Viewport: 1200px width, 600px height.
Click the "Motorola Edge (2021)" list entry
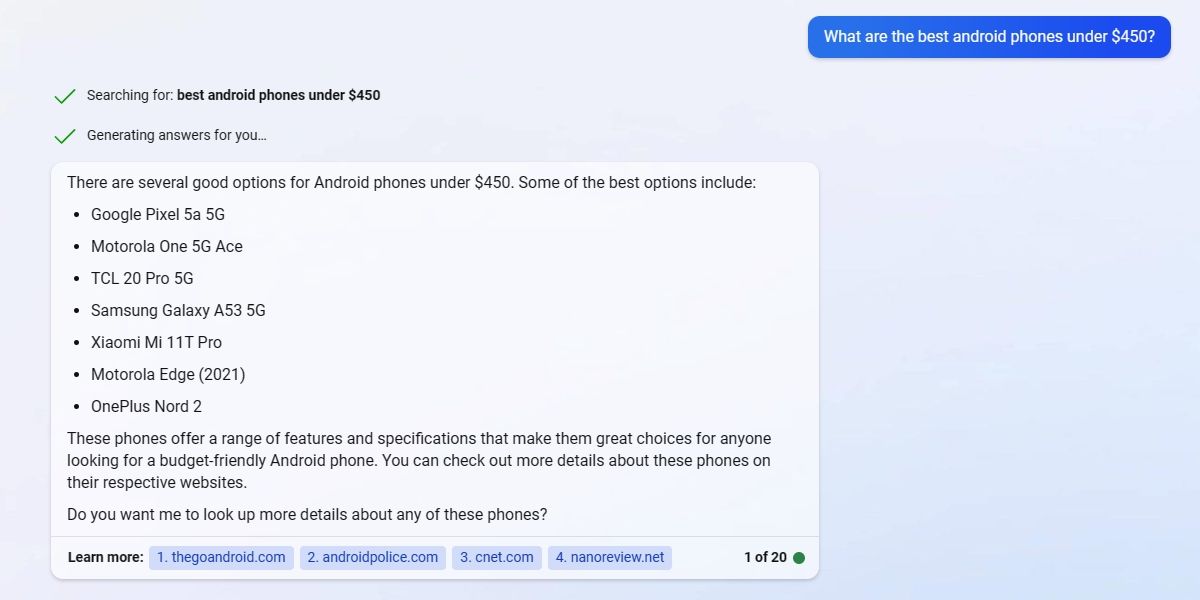pyautogui.click(x=167, y=374)
